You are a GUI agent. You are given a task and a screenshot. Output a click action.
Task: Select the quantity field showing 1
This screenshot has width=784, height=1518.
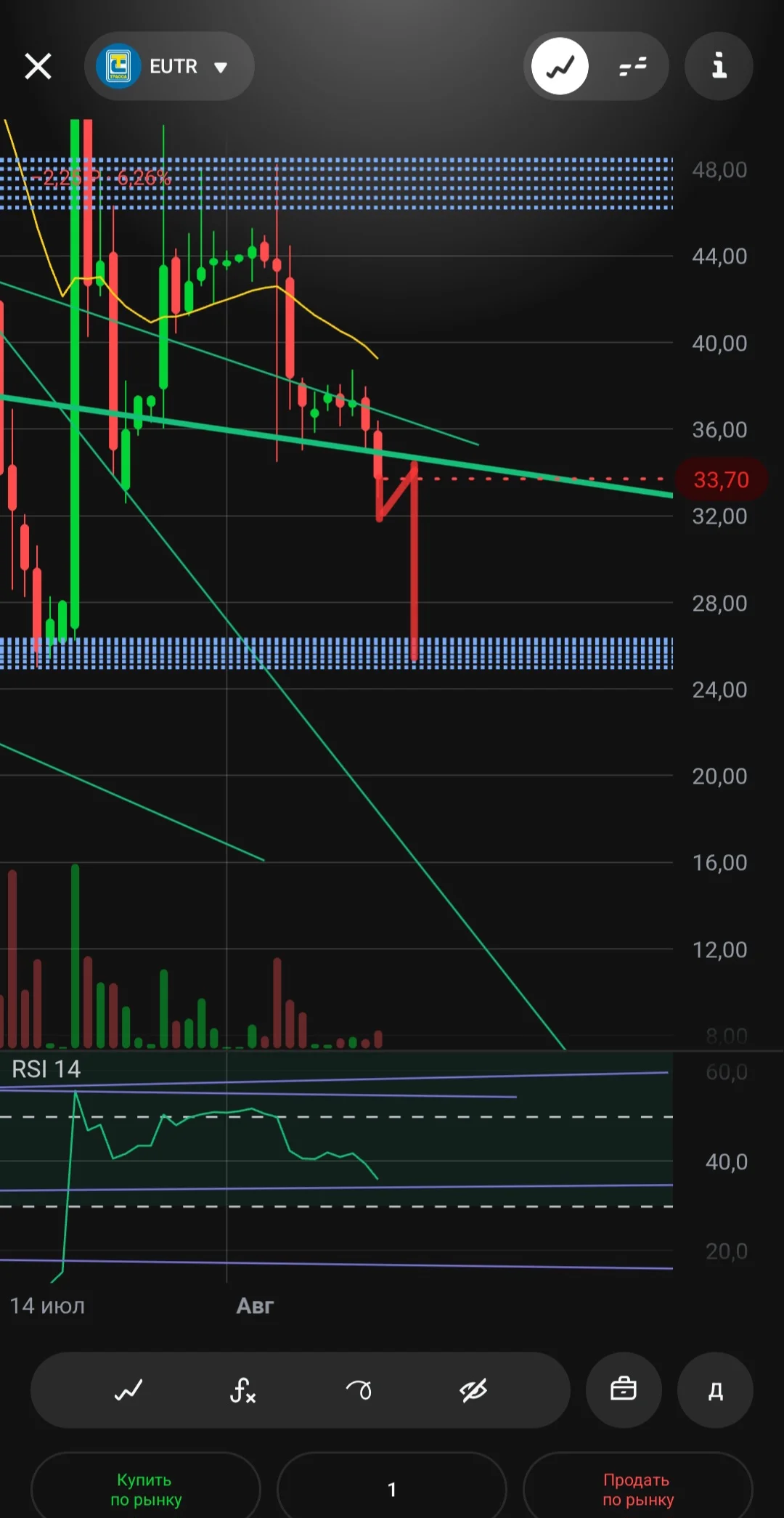(392, 1489)
